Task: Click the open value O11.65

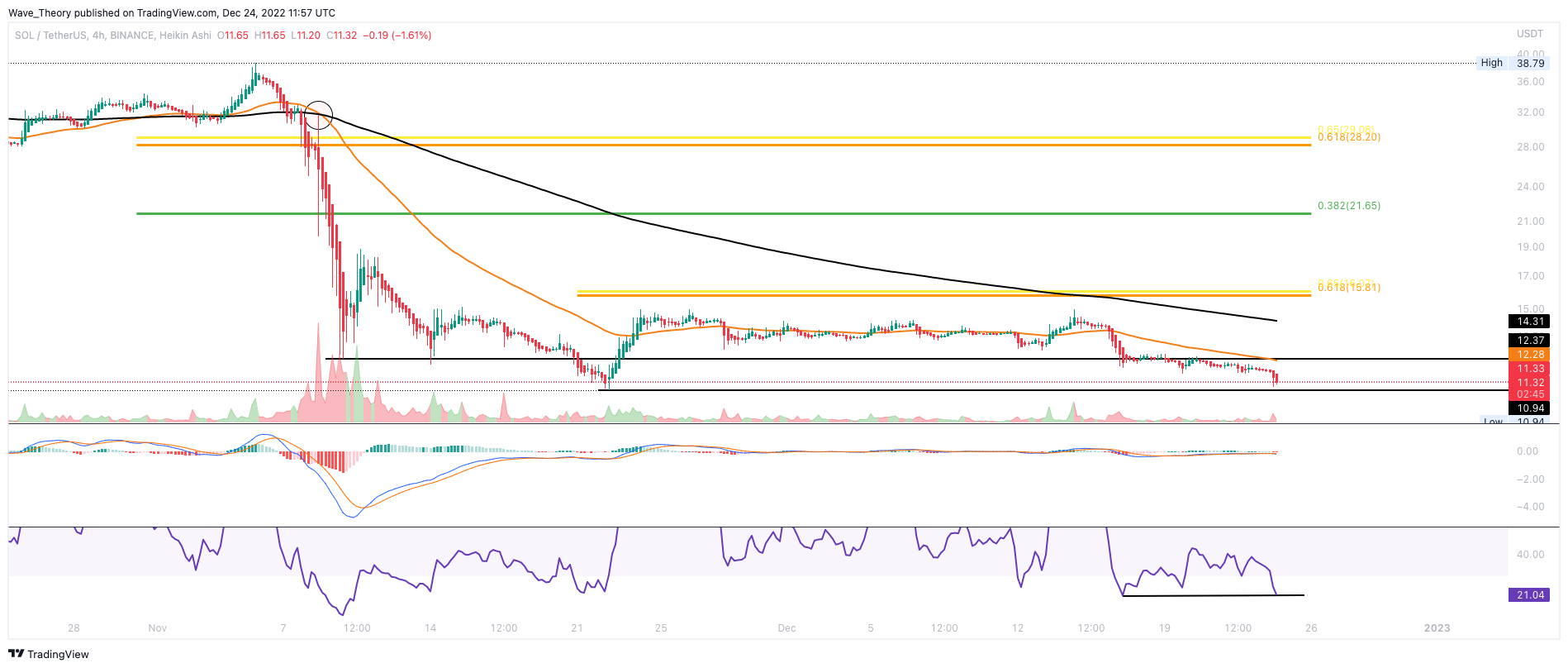Action: pos(233,36)
